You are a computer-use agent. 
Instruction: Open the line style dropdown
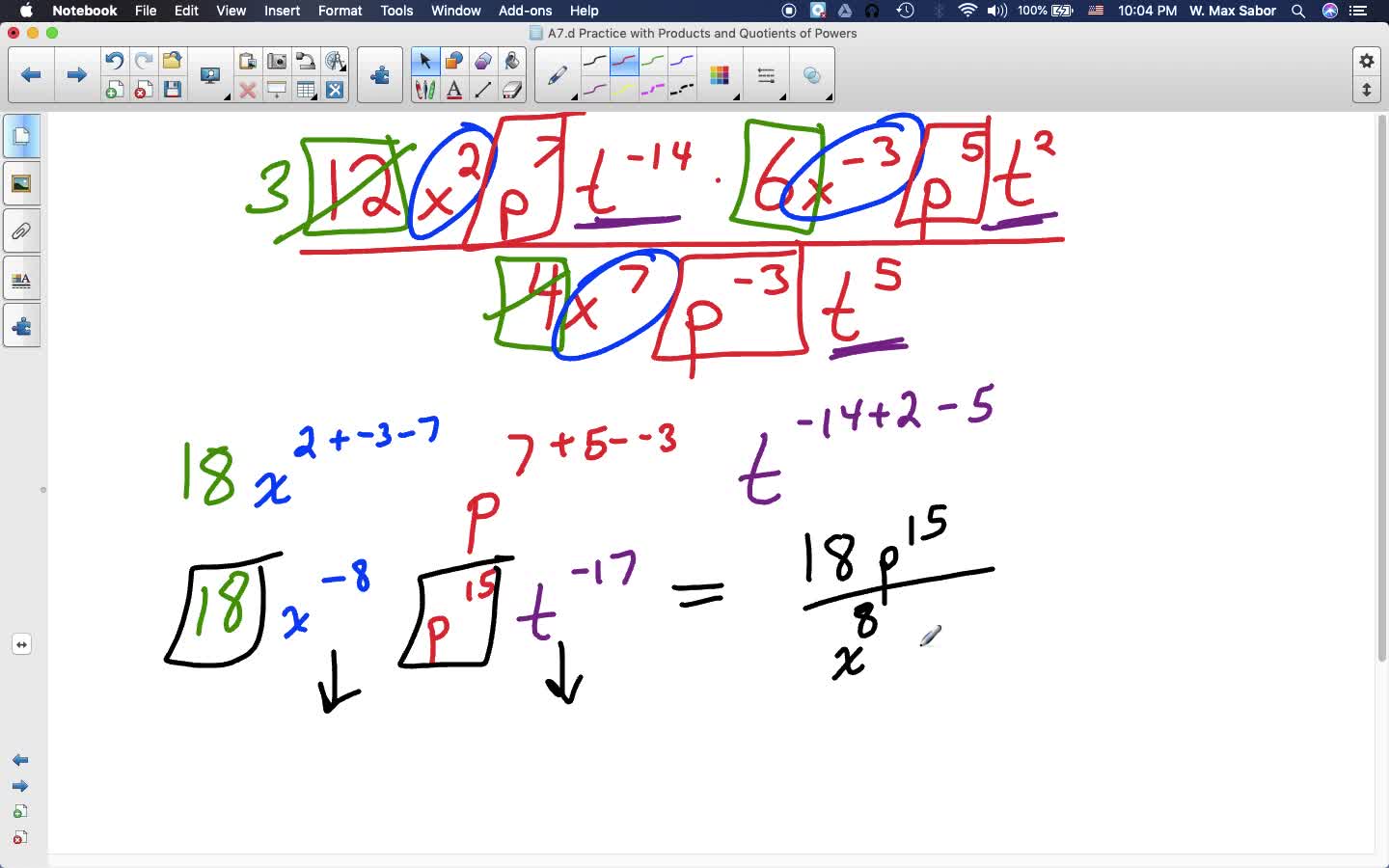(x=767, y=75)
